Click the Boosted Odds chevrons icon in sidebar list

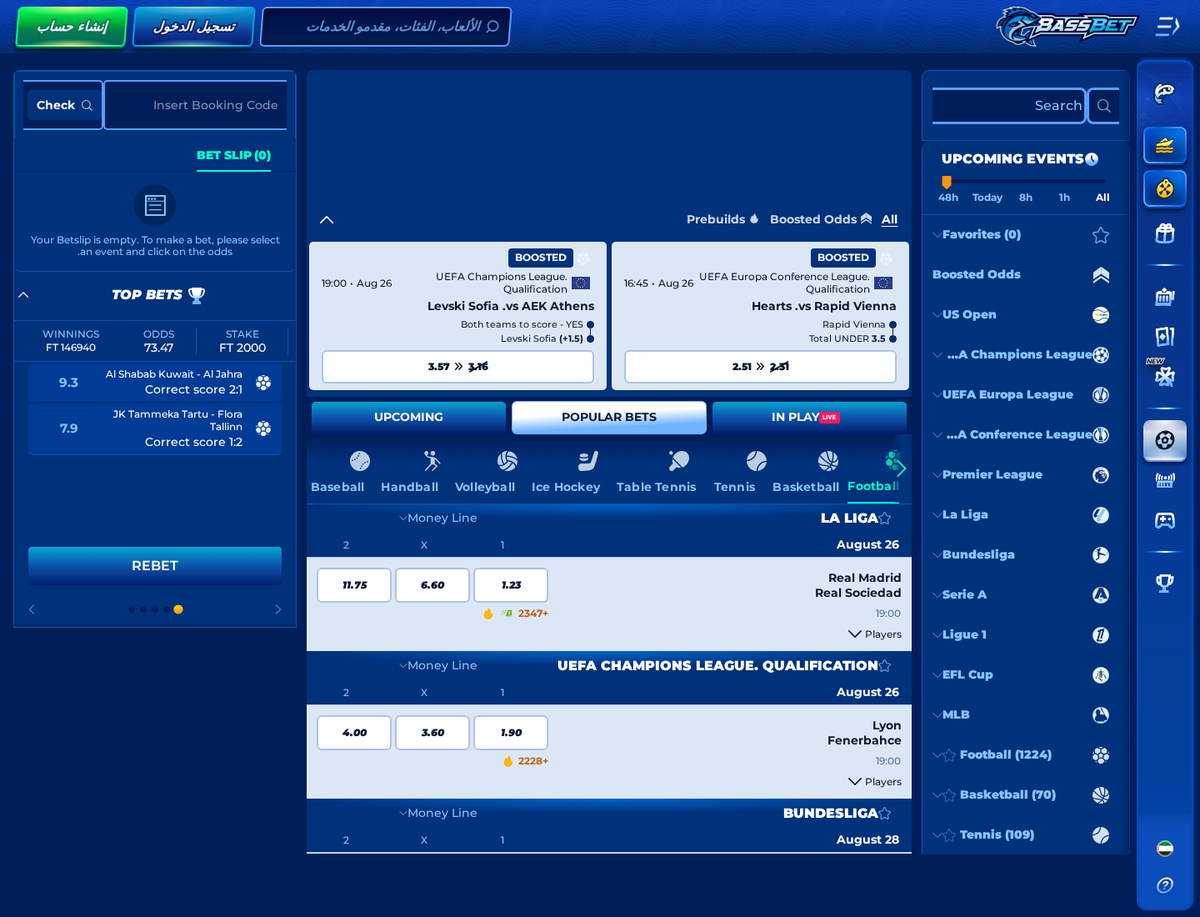tap(1100, 275)
